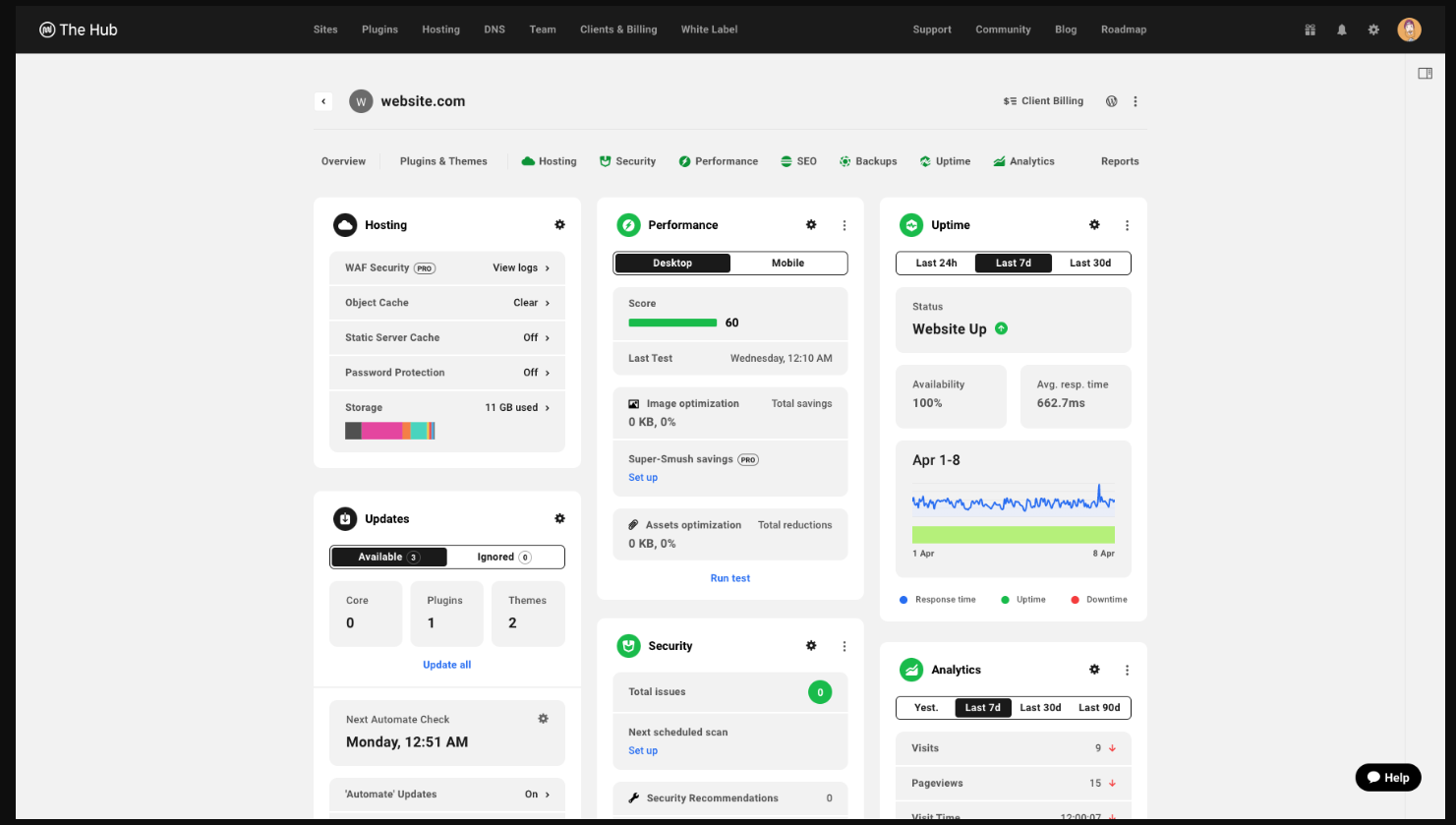Open the notifications bell

pos(1341,29)
